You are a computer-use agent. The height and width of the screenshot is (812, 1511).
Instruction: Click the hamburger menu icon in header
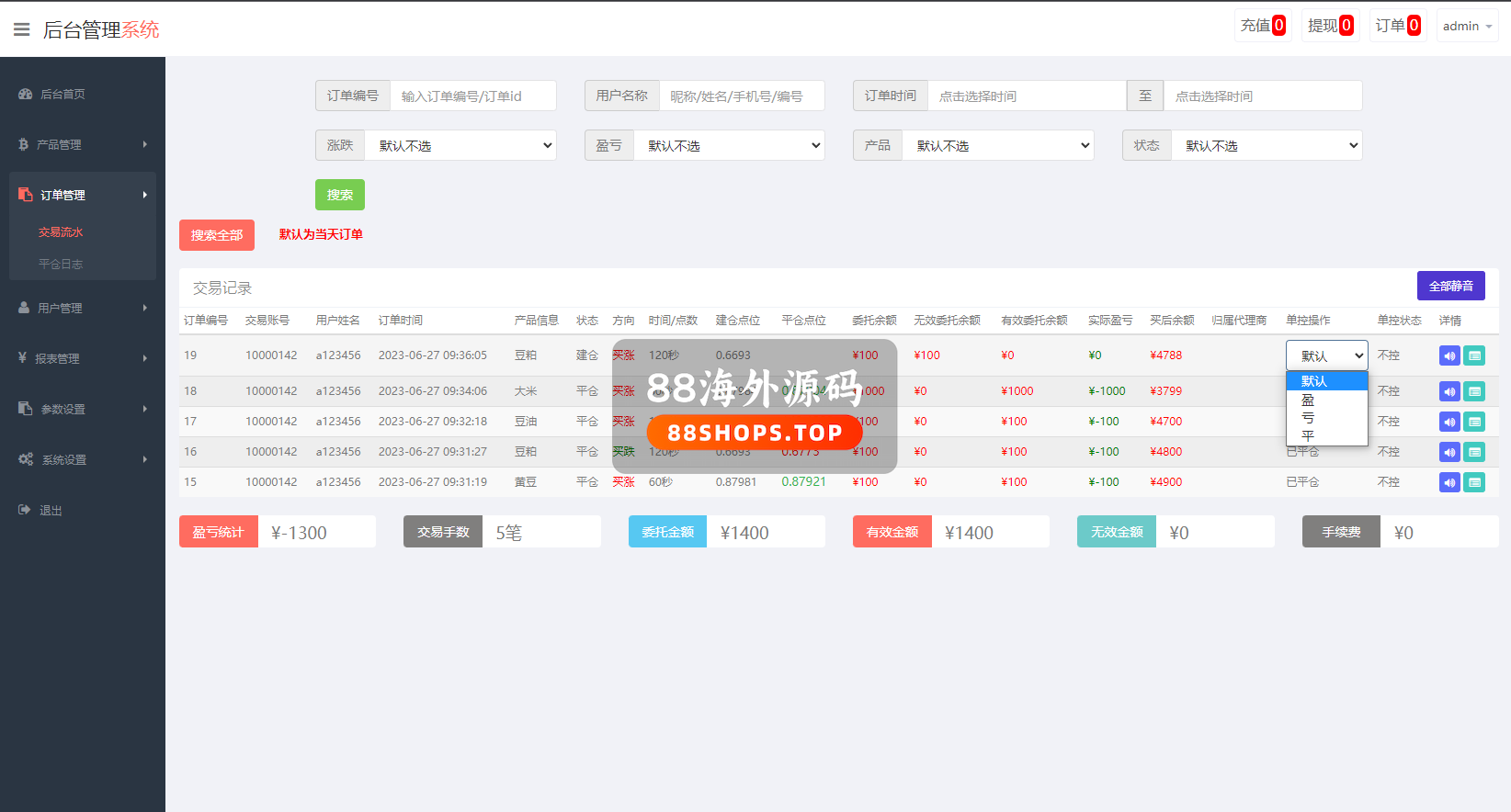[x=21, y=30]
